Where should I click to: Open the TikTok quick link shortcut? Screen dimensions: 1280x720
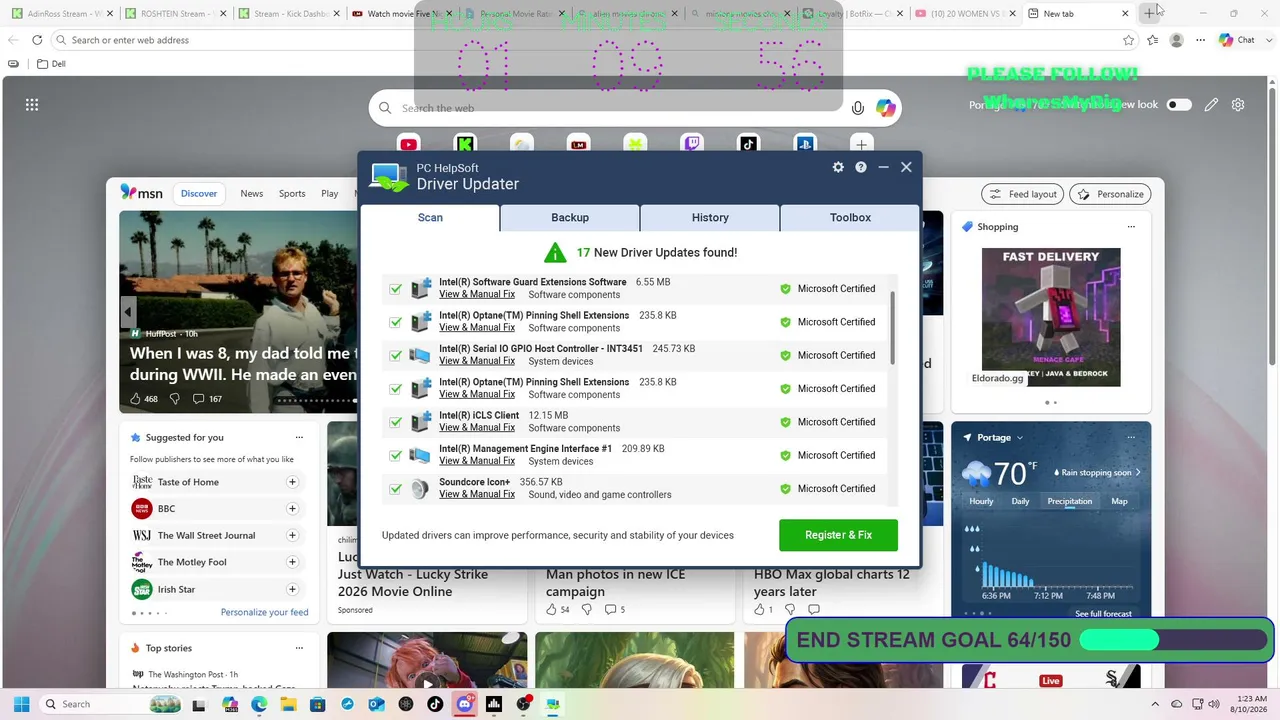tap(748, 144)
